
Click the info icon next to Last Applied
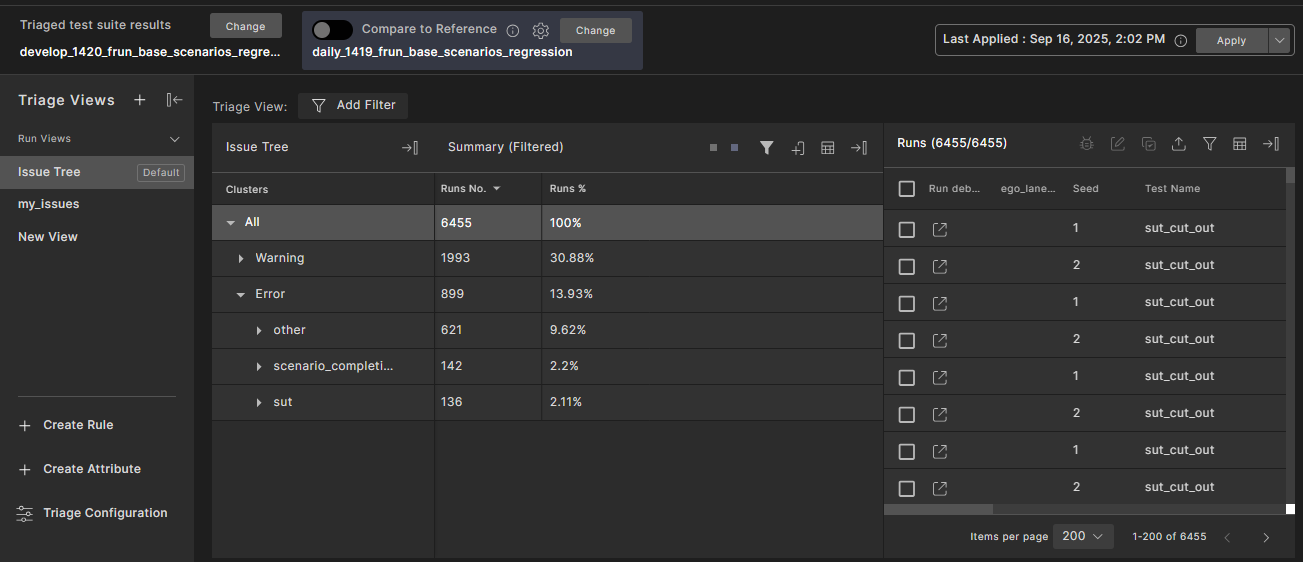1180,40
